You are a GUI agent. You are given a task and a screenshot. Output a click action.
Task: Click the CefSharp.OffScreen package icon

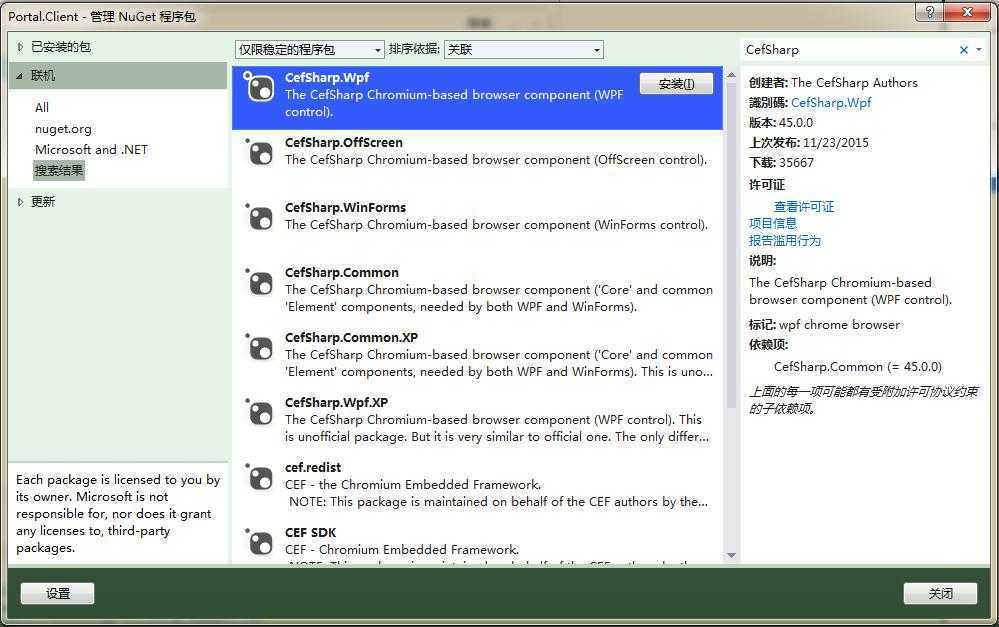coord(259,153)
